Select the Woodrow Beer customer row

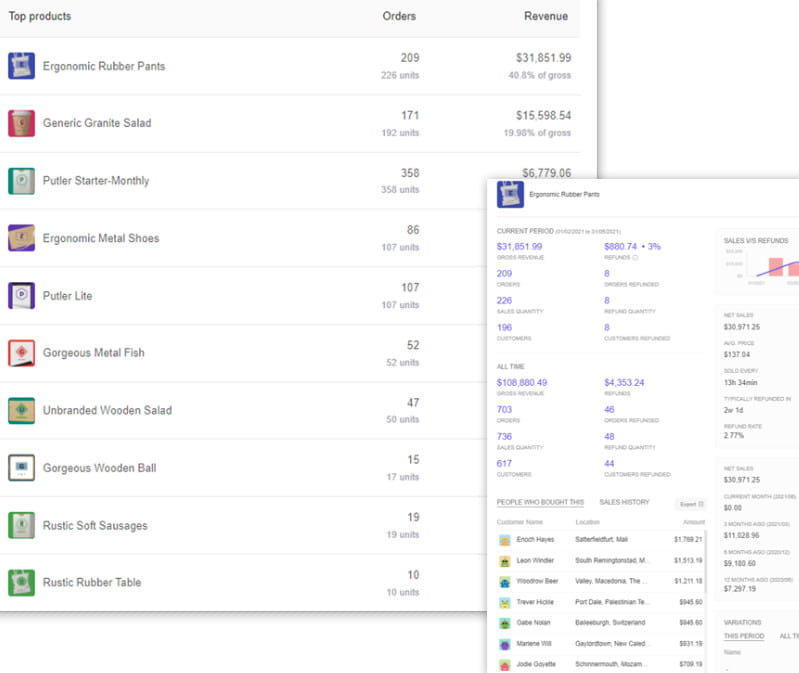point(600,581)
